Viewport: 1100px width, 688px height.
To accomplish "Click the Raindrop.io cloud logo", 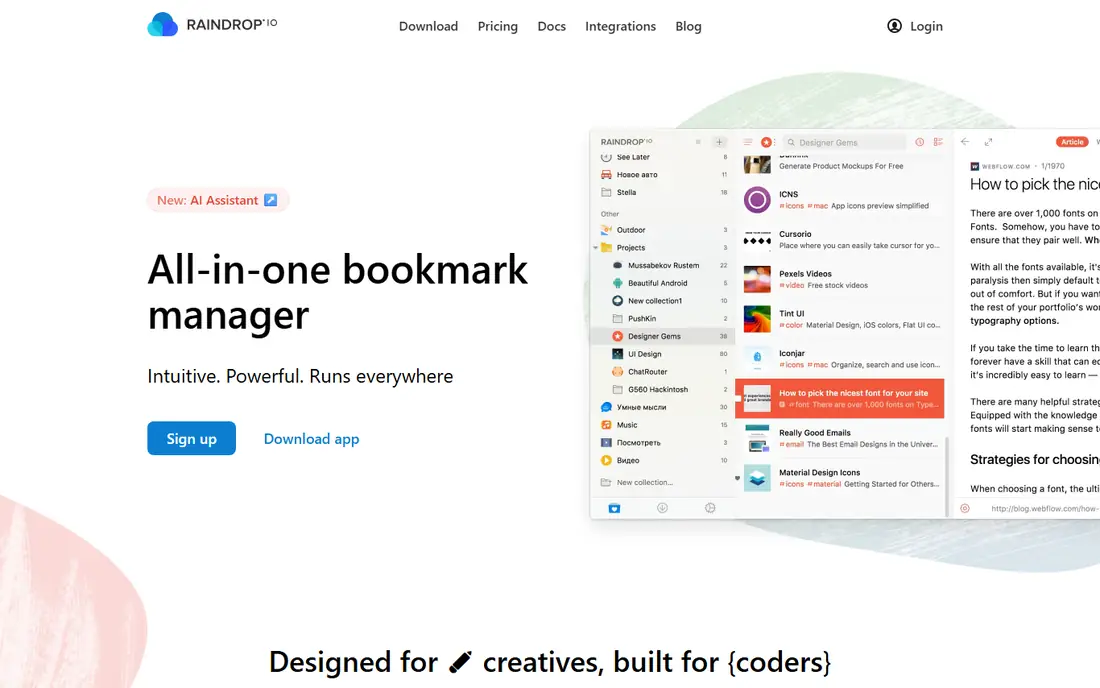I will (x=163, y=25).
